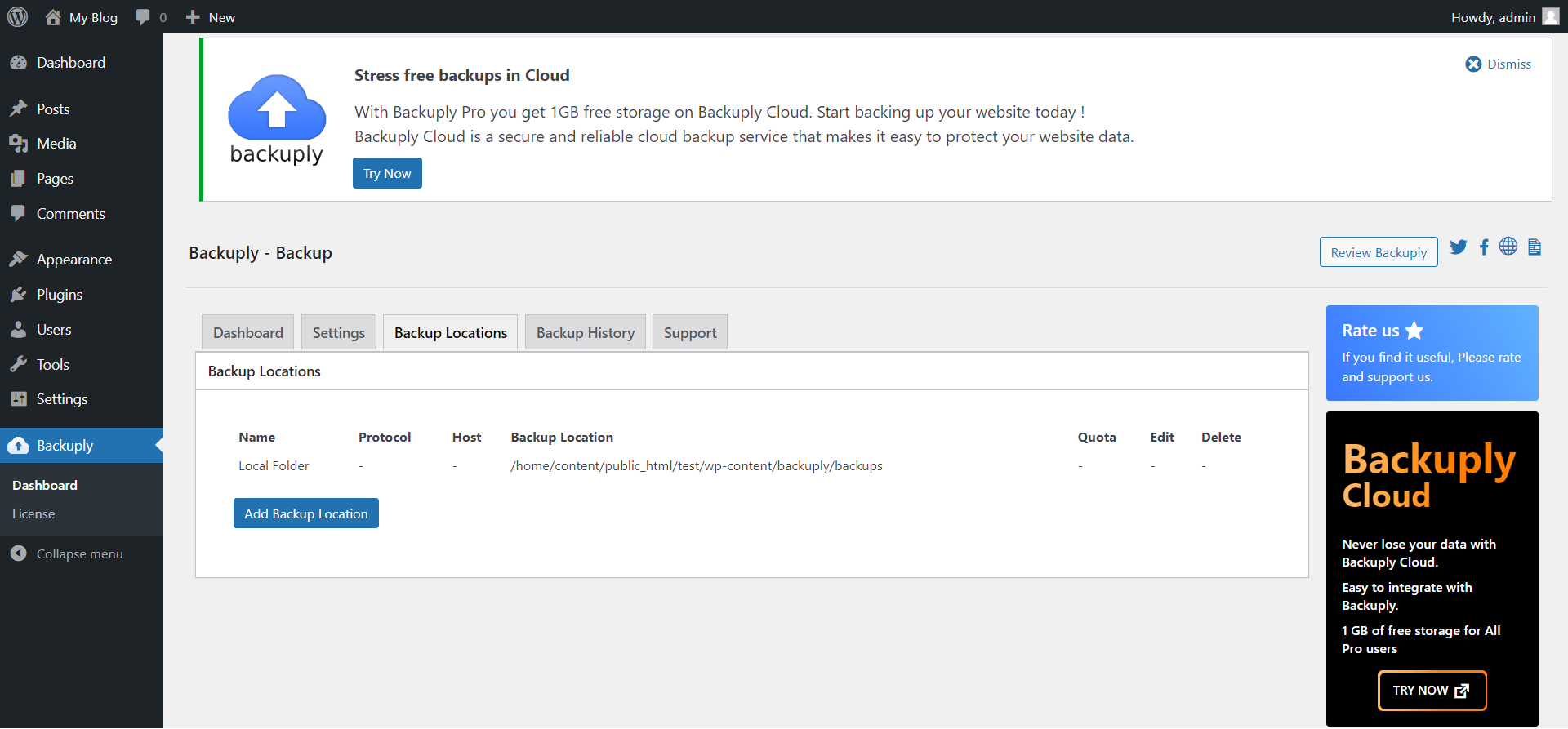Click the Settings sliders icon in sidebar
The height and width of the screenshot is (729, 1568).
(x=18, y=399)
